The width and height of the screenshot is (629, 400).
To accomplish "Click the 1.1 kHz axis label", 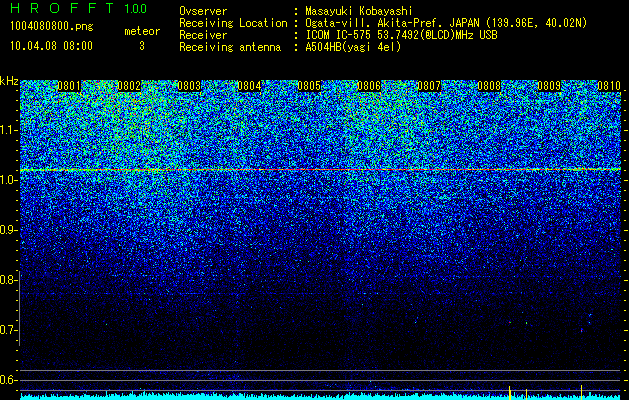I will [x=7, y=130].
